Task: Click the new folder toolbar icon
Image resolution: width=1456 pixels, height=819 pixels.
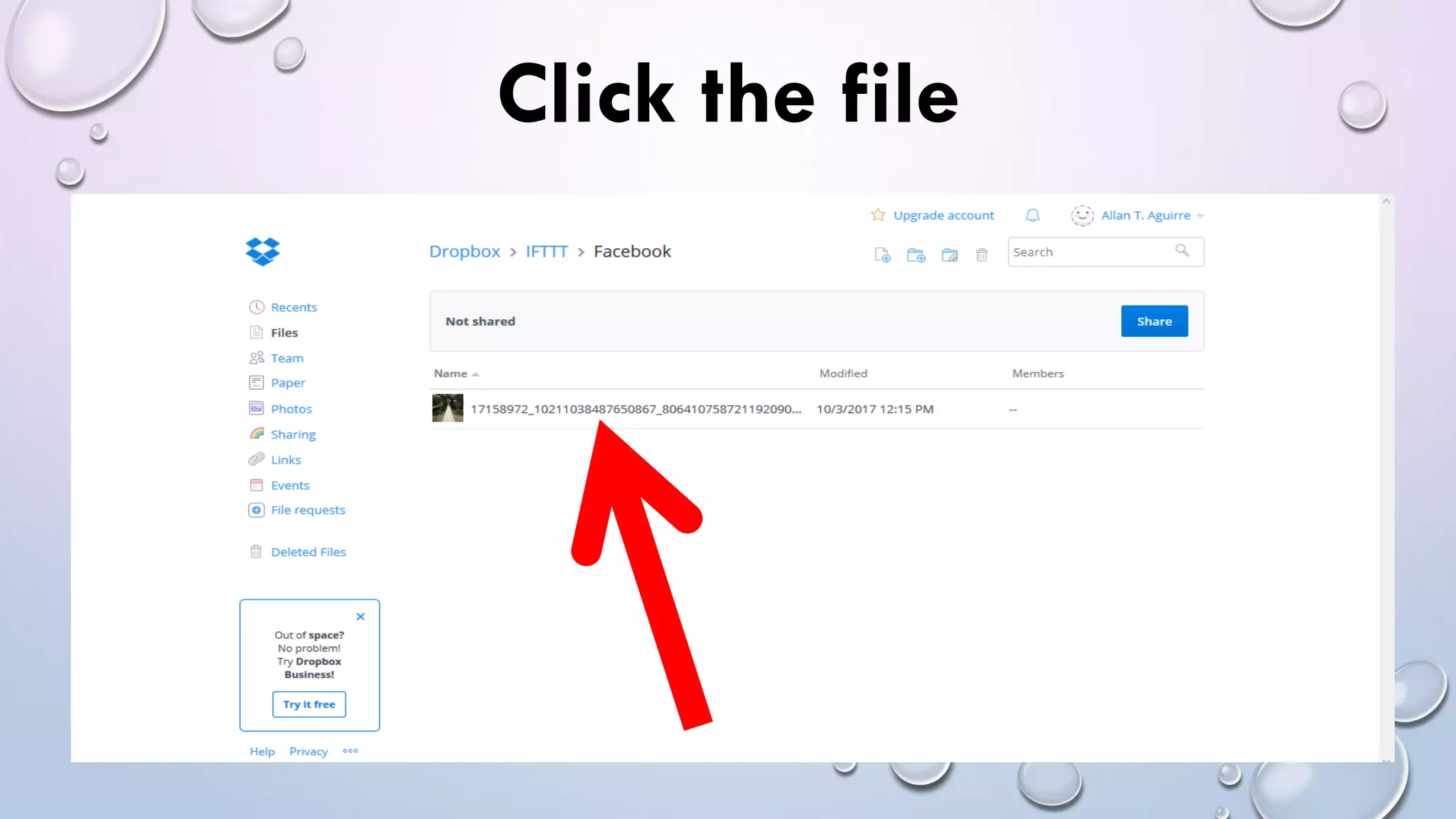Action: [x=916, y=255]
